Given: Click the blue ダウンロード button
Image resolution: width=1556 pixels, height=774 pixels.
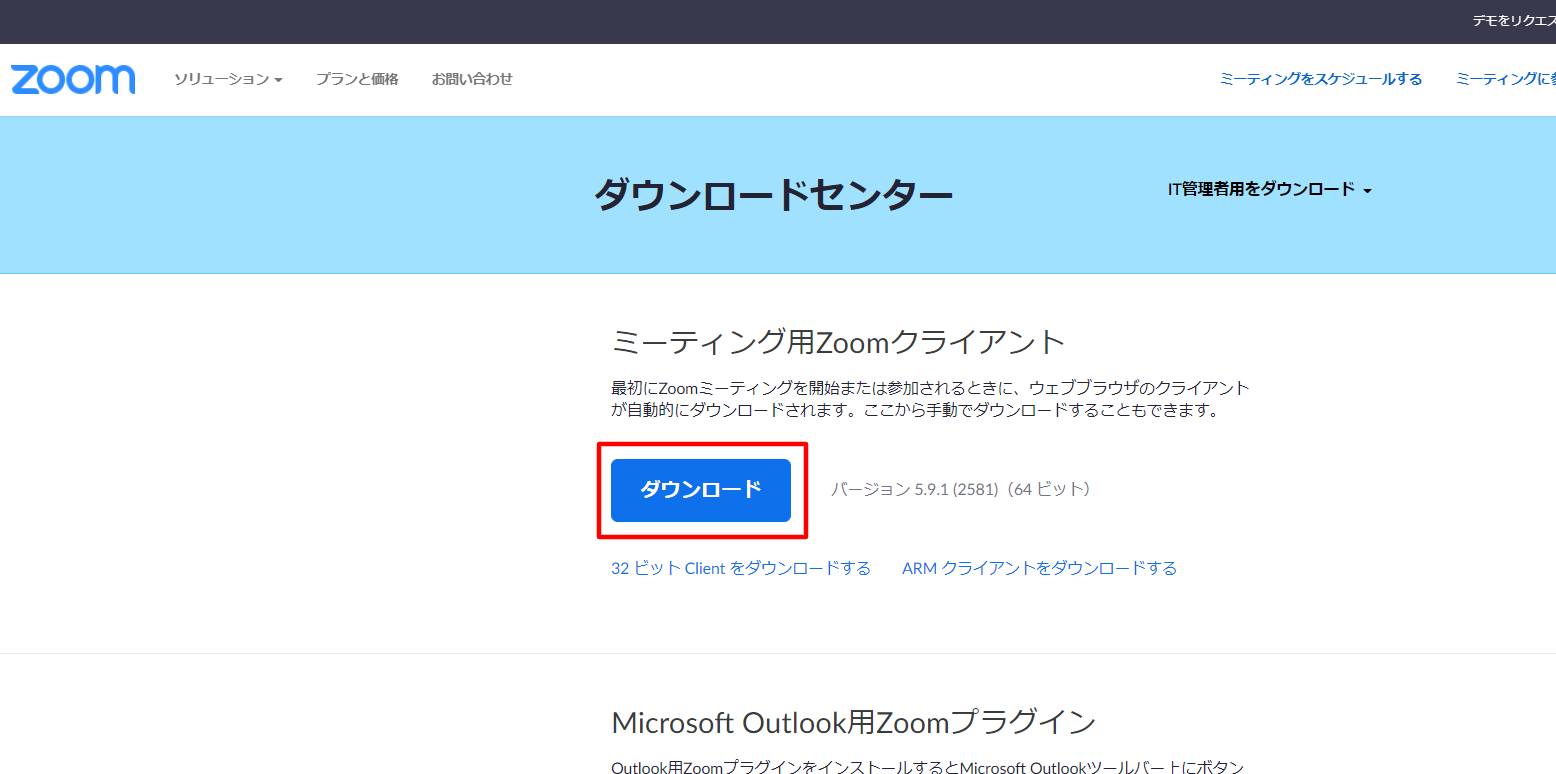Looking at the screenshot, I should click(x=701, y=490).
